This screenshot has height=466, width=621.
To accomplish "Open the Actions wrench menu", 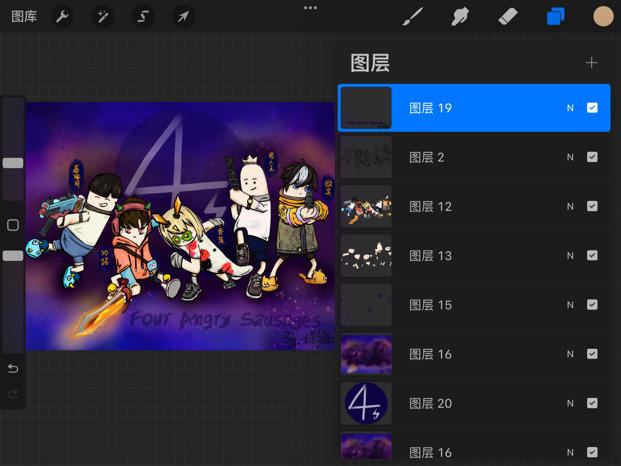I will (62, 17).
